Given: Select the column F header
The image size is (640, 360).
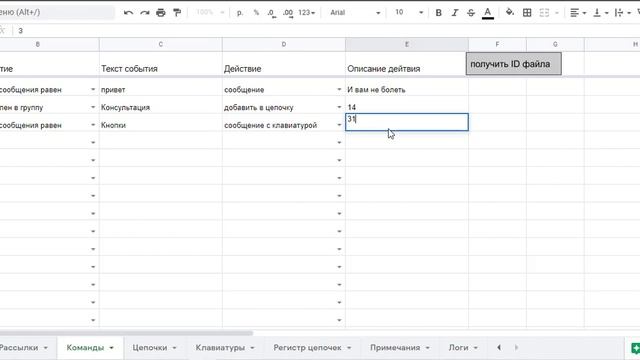Looking at the screenshot, I should coord(497,44).
